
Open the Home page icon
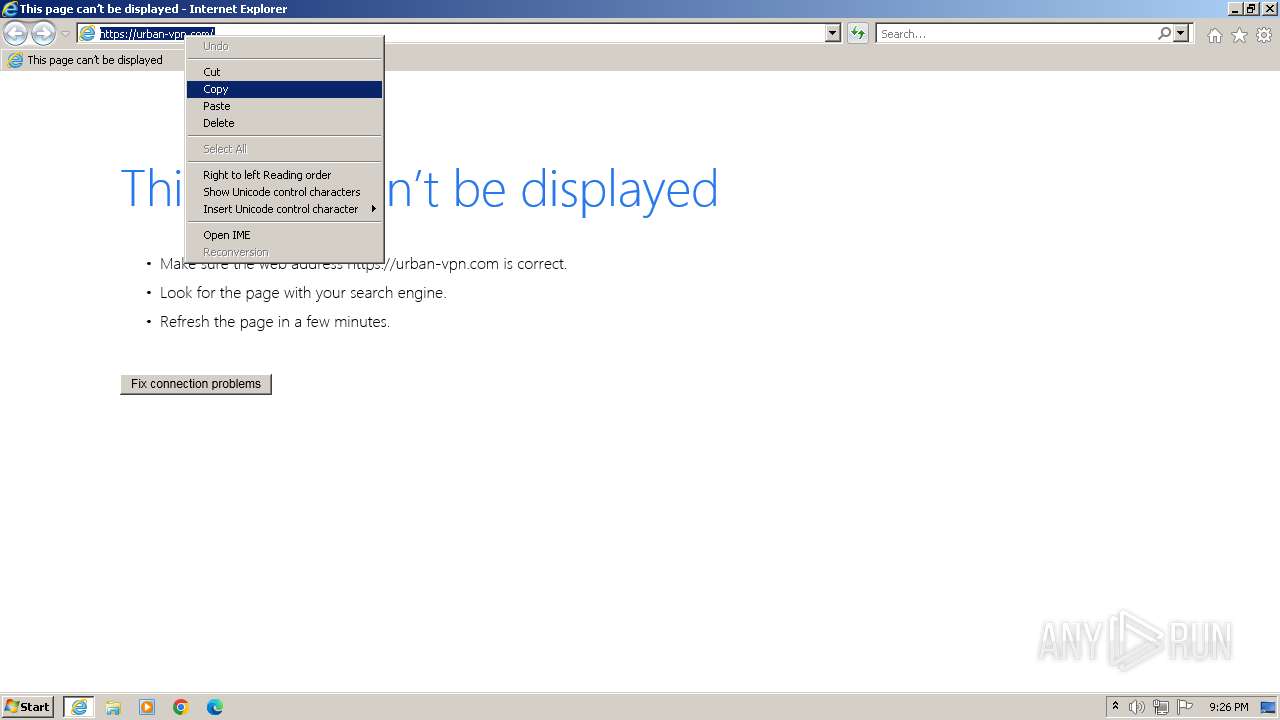(1214, 35)
